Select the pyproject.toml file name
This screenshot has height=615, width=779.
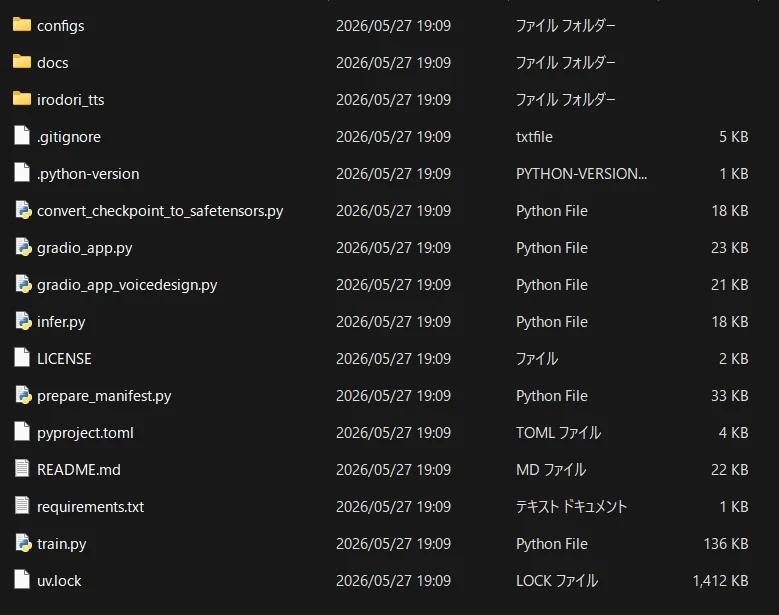point(85,433)
